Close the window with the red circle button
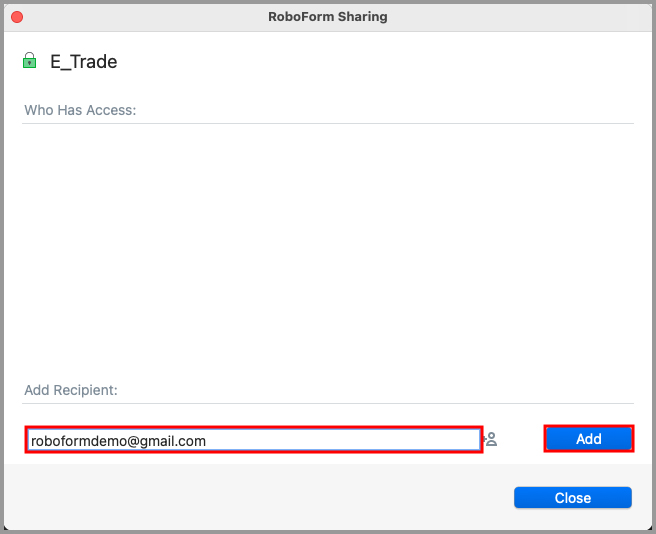Image resolution: width=656 pixels, height=534 pixels. coord(17,17)
